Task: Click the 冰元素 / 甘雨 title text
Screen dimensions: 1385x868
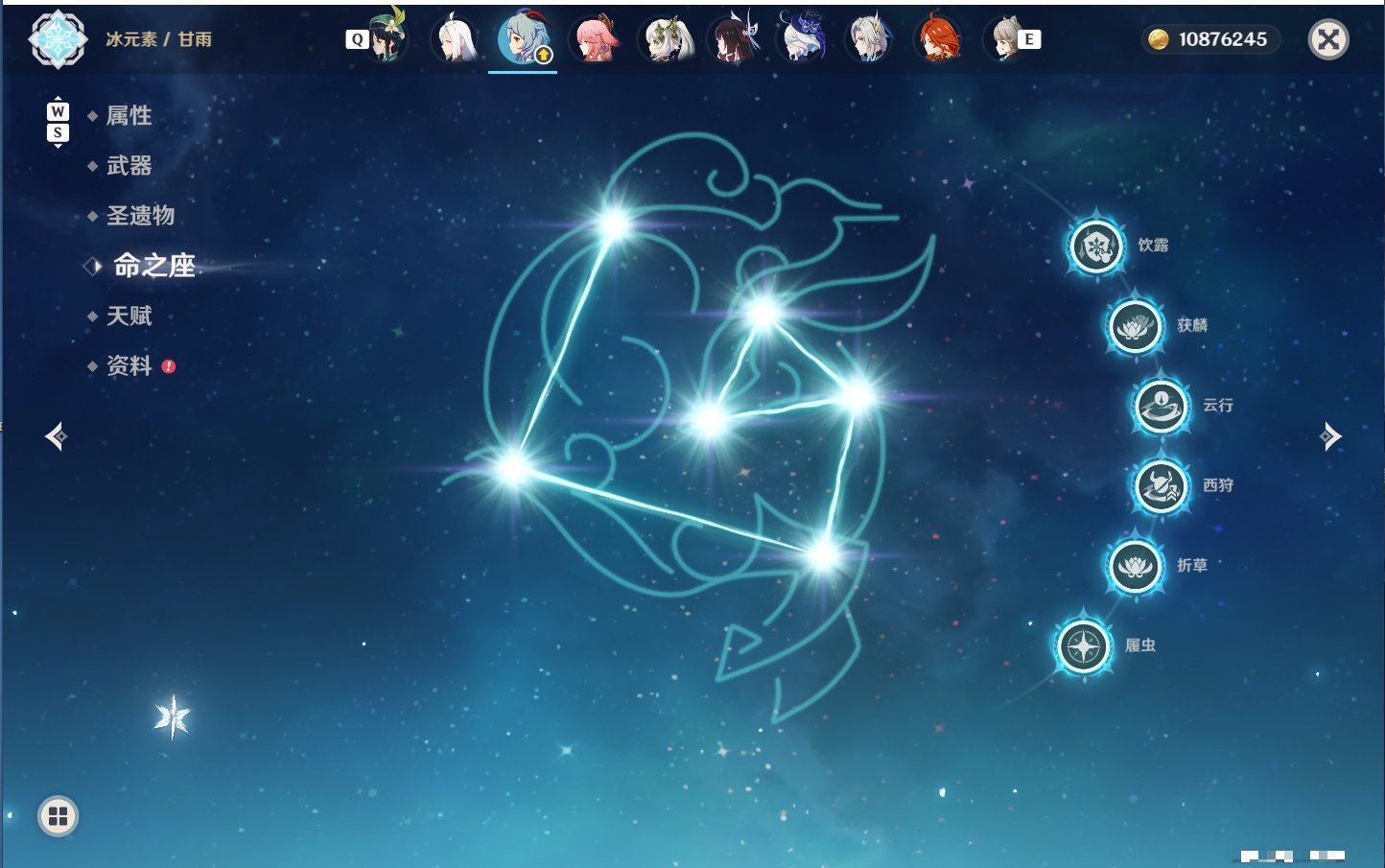Action: click(x=158, y=39)
